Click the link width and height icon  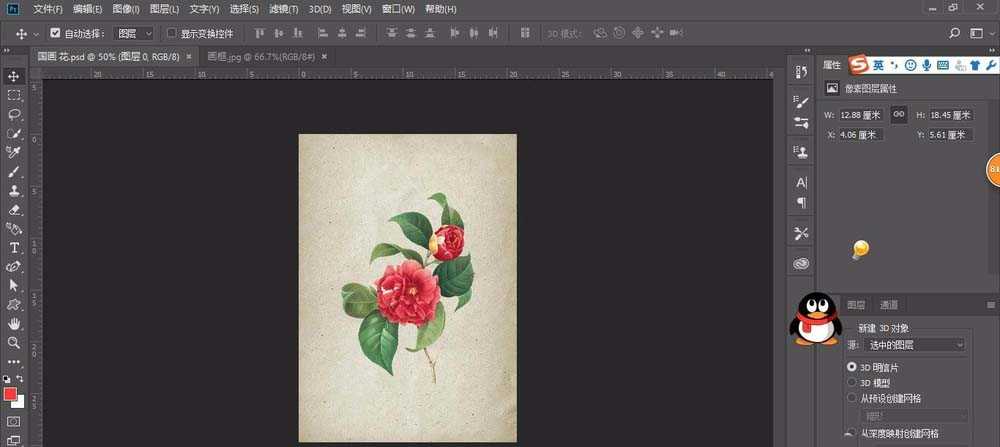(x=899, y=115)
